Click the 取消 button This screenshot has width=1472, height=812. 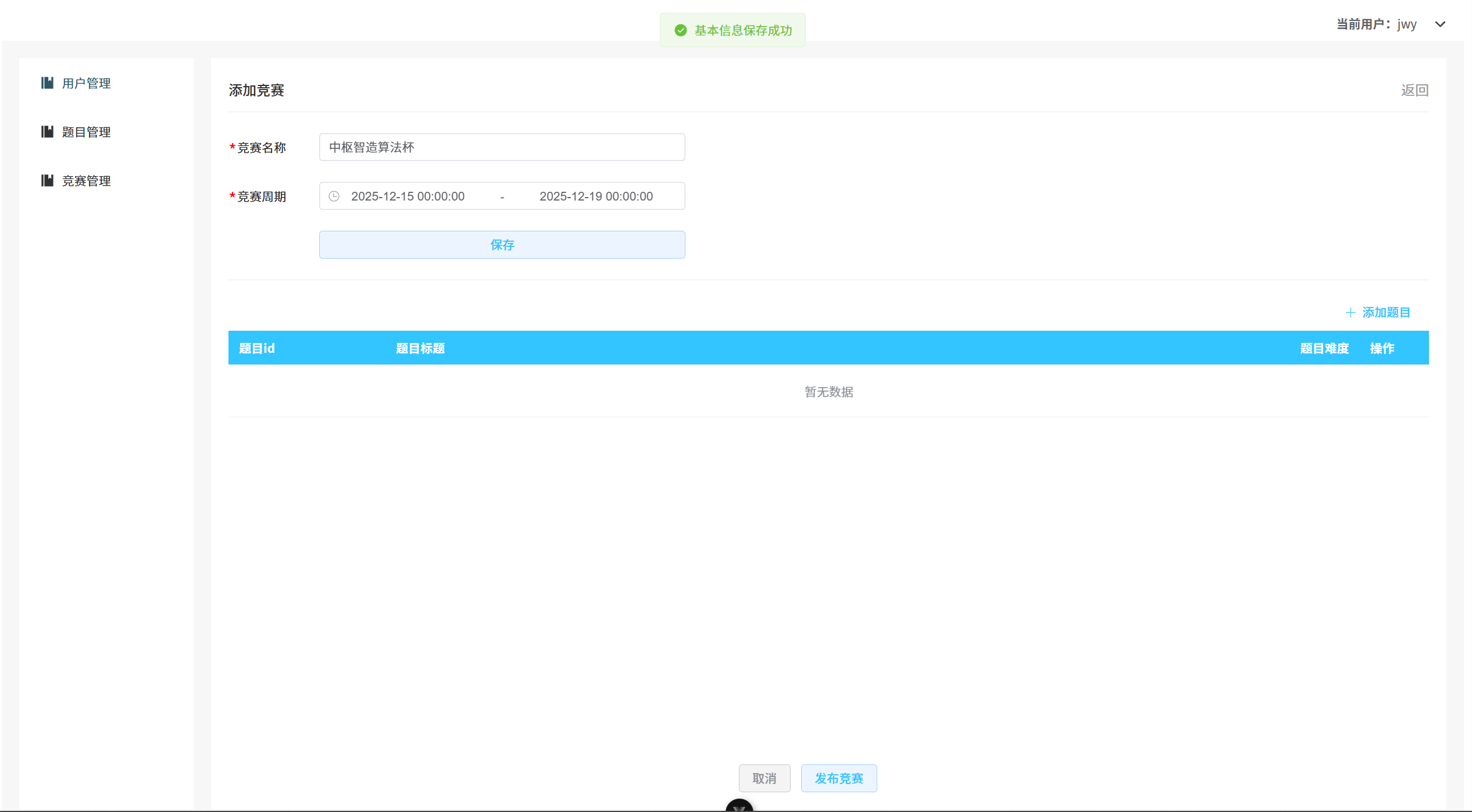[x=764, y=778]
